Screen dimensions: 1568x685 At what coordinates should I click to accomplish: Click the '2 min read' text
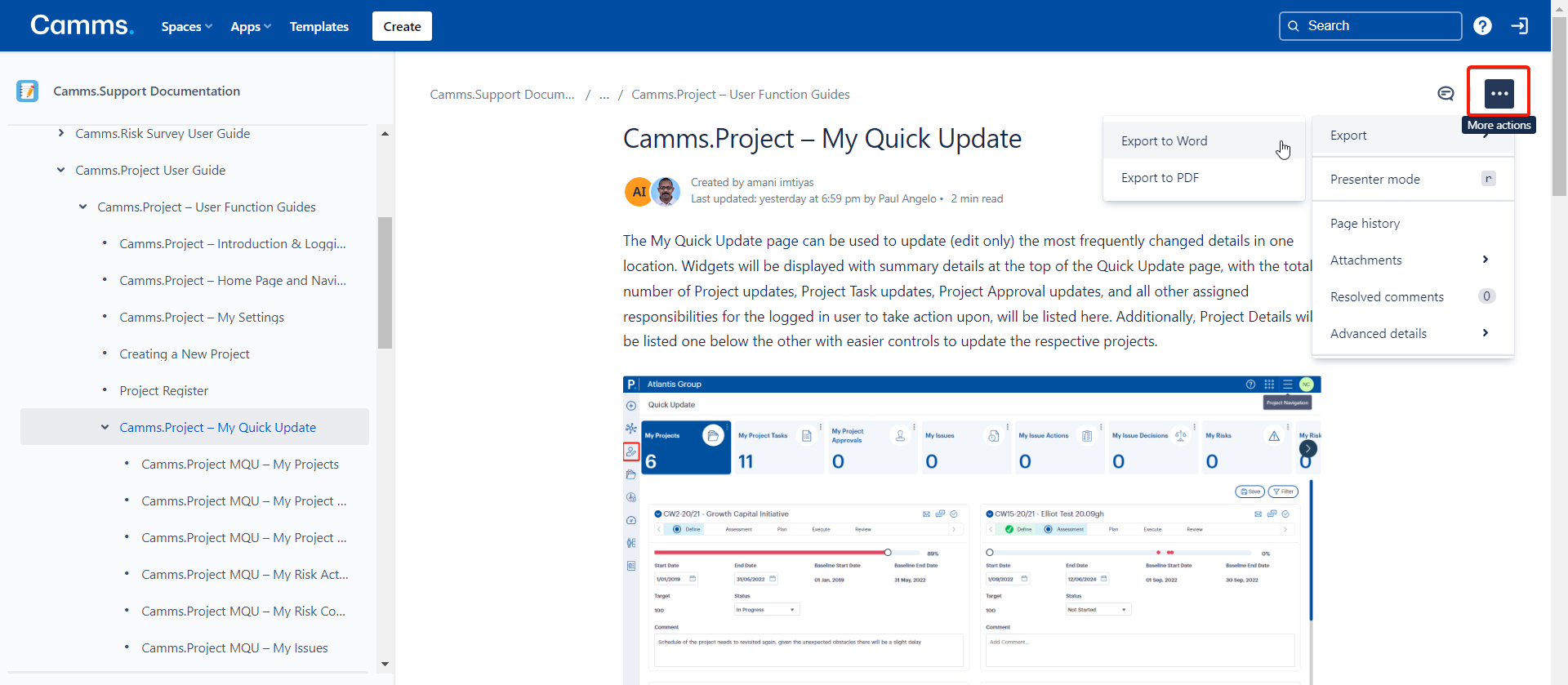[977, 198]
